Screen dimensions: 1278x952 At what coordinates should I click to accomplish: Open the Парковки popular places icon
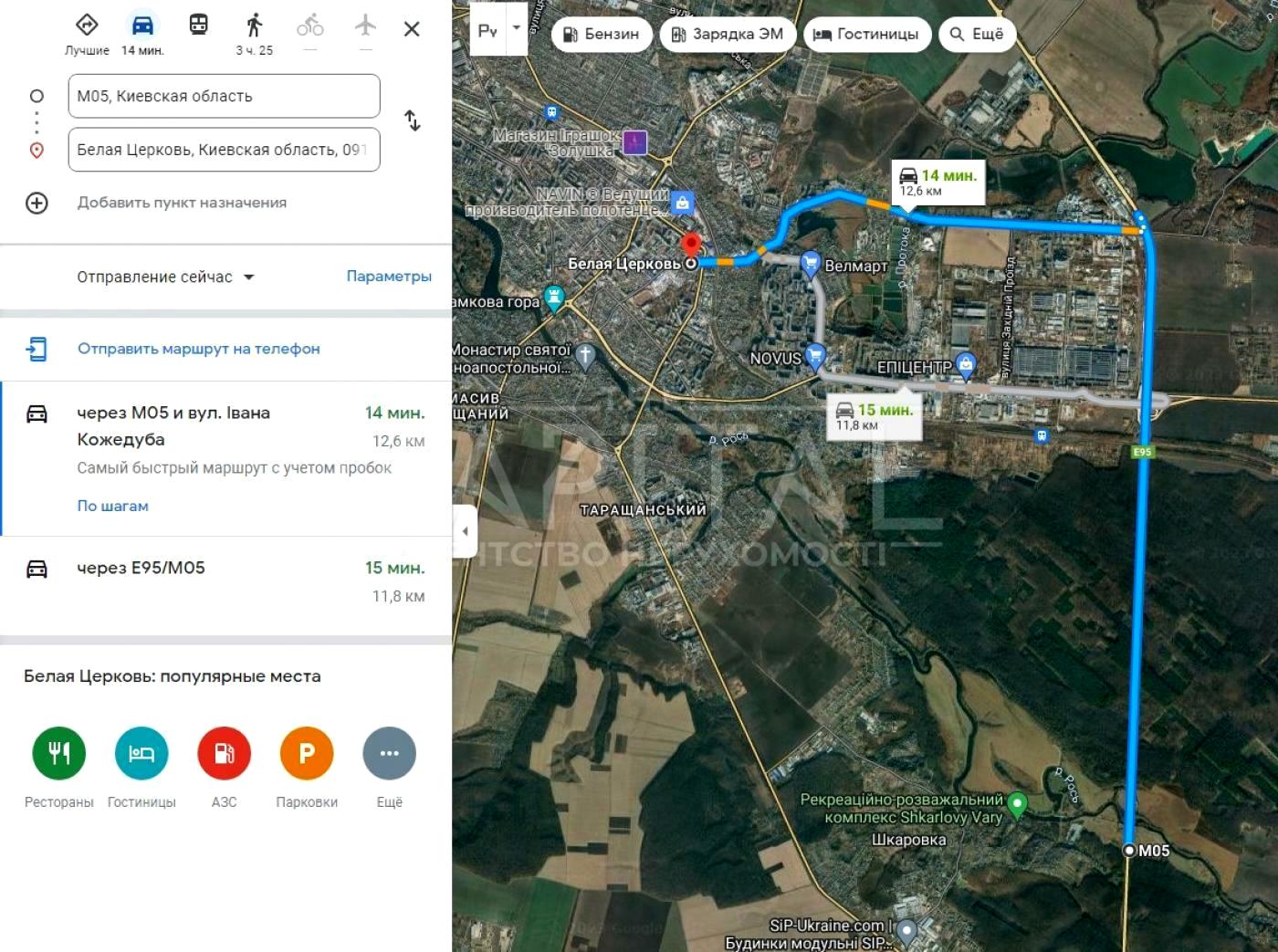coord(307,753)
